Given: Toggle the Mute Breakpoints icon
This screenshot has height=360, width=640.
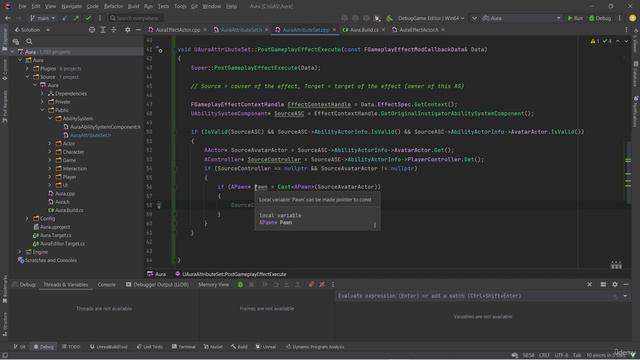Looking at the screenshot, I should [x=322, y=284].
